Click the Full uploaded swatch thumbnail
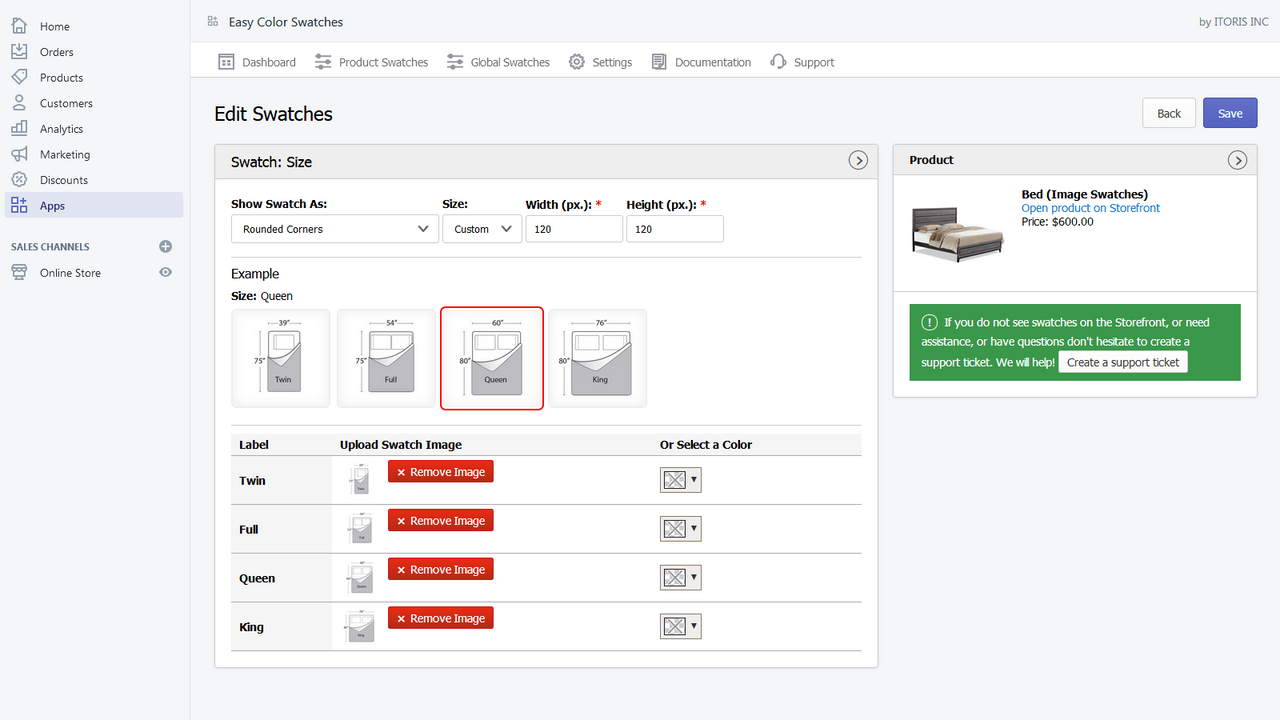The image size is (1280, 720). [x=359, y=529]
